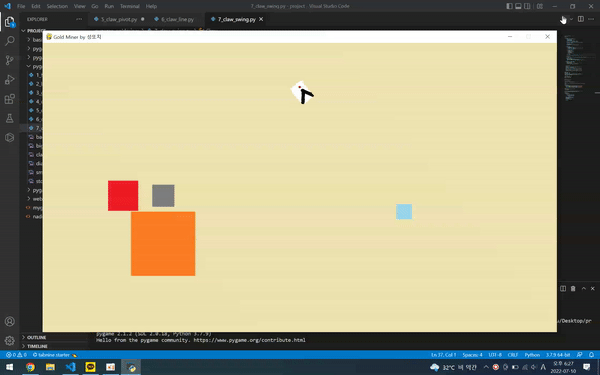Viewport: 600px width, 375px height.
Task: Switch to the 5_claw_pivot.py tab
Action: pos(119,19)
